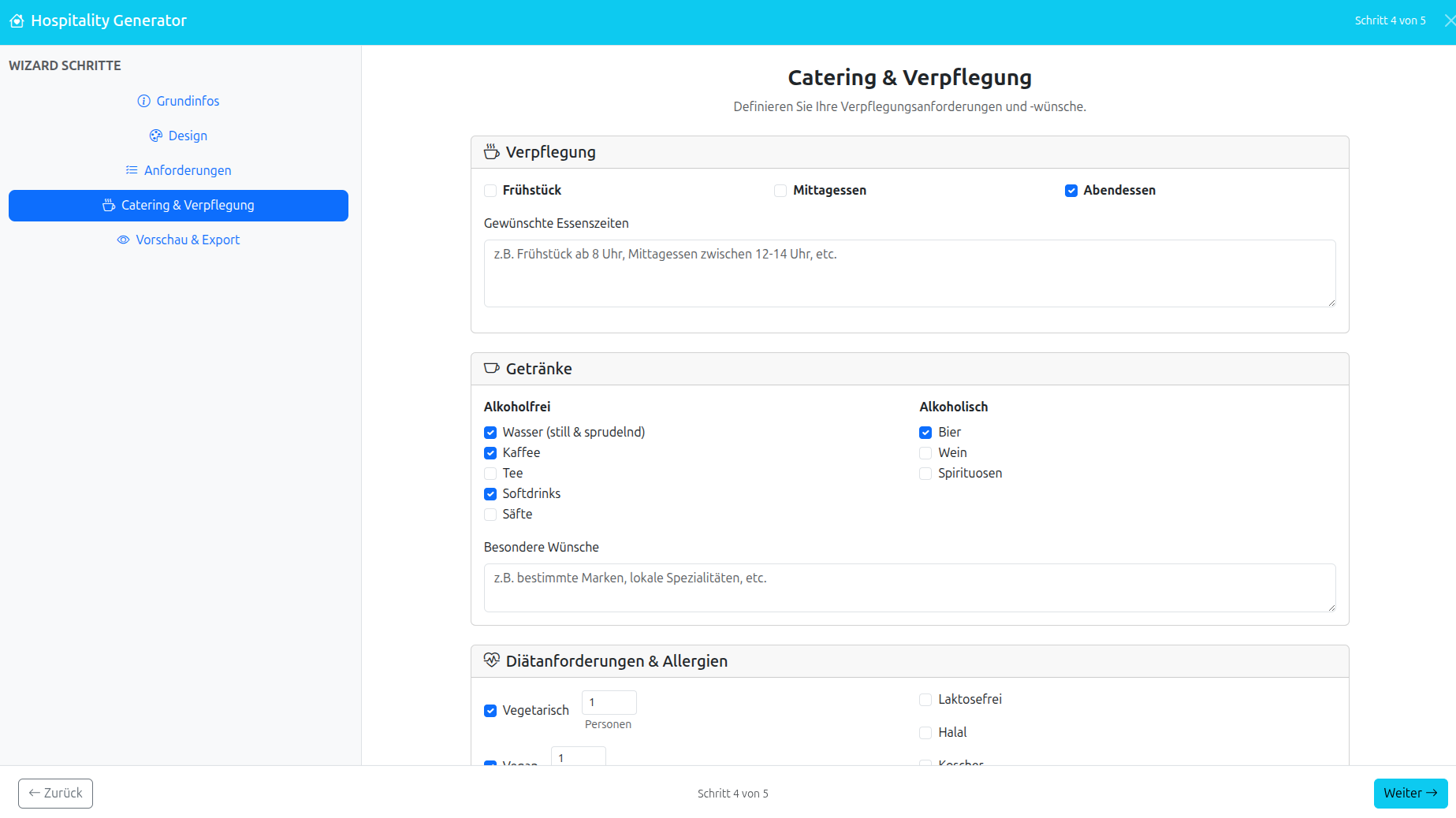Click the Gewünschte Essenszeiten text area
Screen dimensions: 1456x818
[x=909, y=273]
